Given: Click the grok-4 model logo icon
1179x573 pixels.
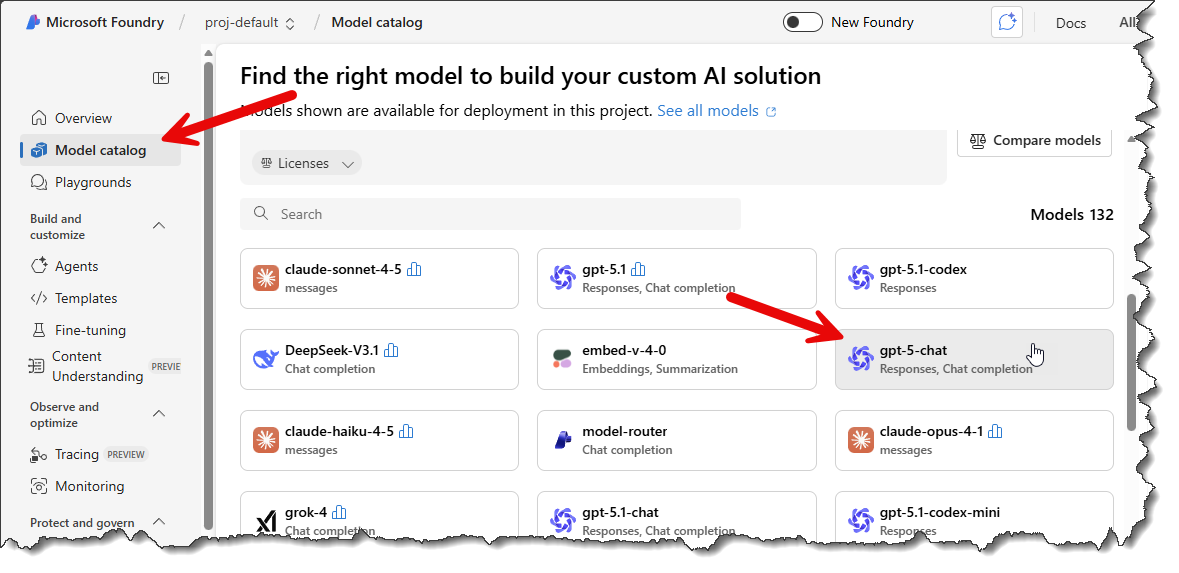Looking at the screenshot, I should click(266, 521).
